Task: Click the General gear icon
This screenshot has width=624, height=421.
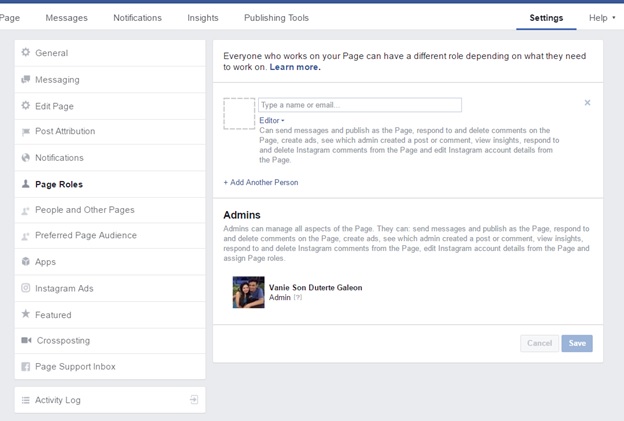Action: (26, 52)
